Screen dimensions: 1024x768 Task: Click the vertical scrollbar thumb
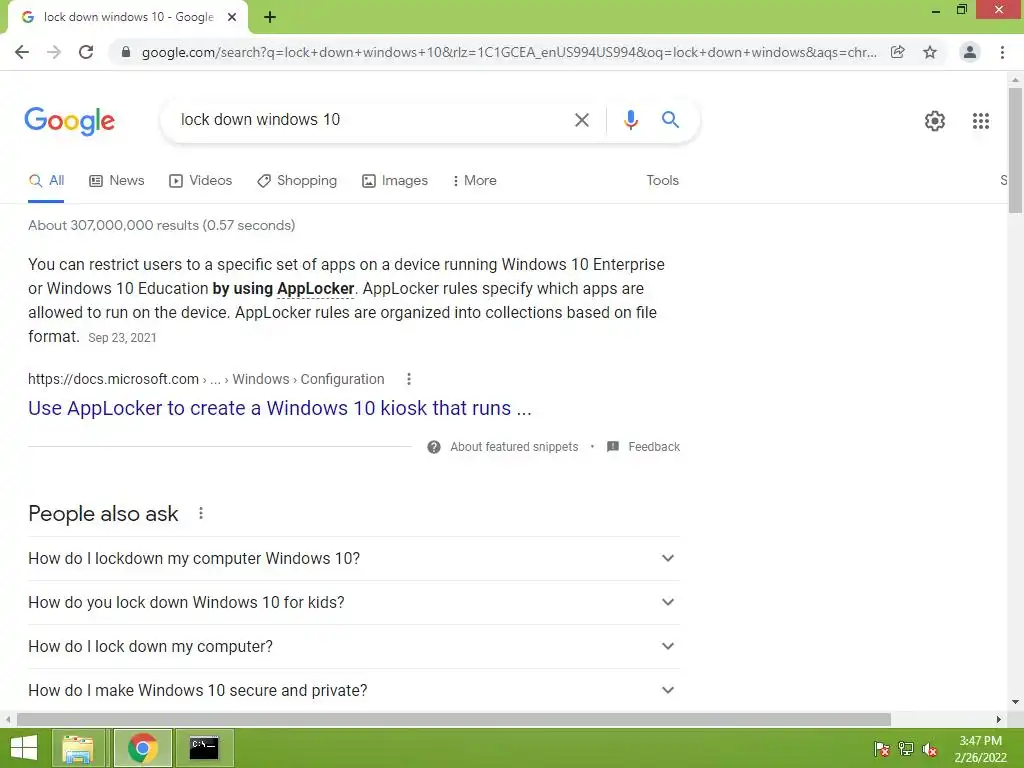tap(1015, 150)
